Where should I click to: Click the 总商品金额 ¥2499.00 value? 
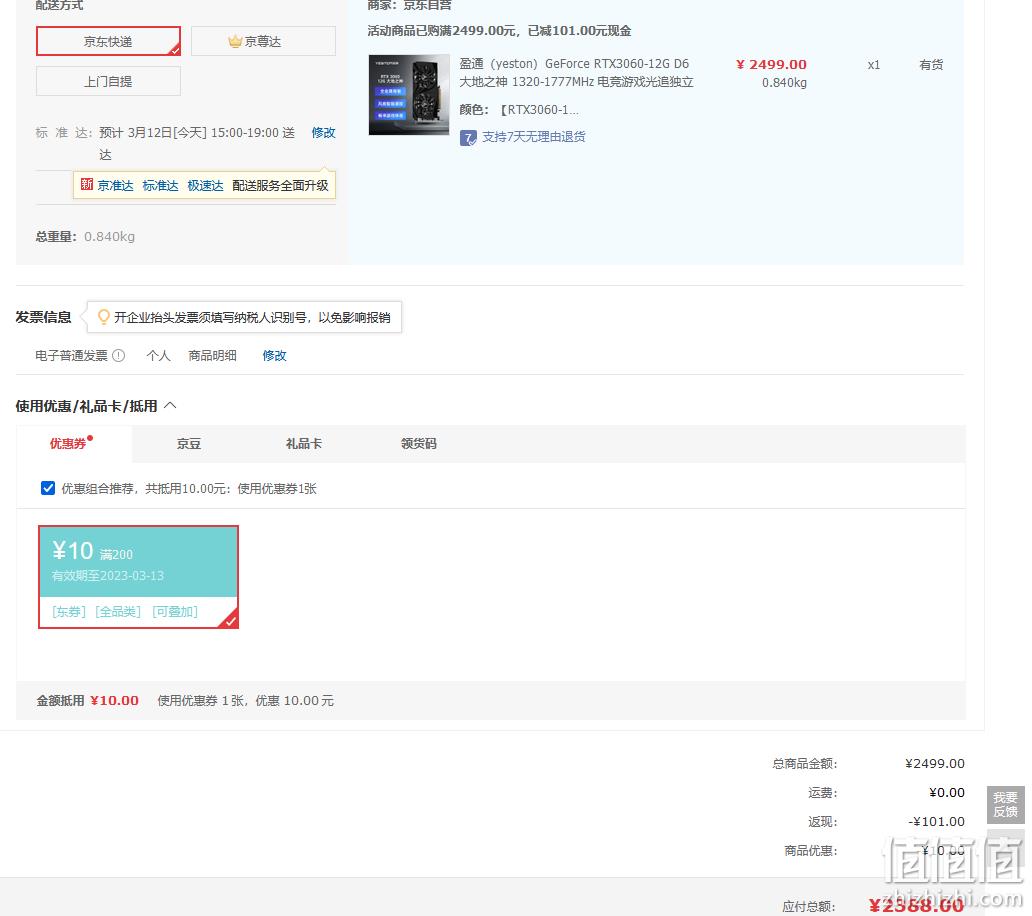[935, 764]
